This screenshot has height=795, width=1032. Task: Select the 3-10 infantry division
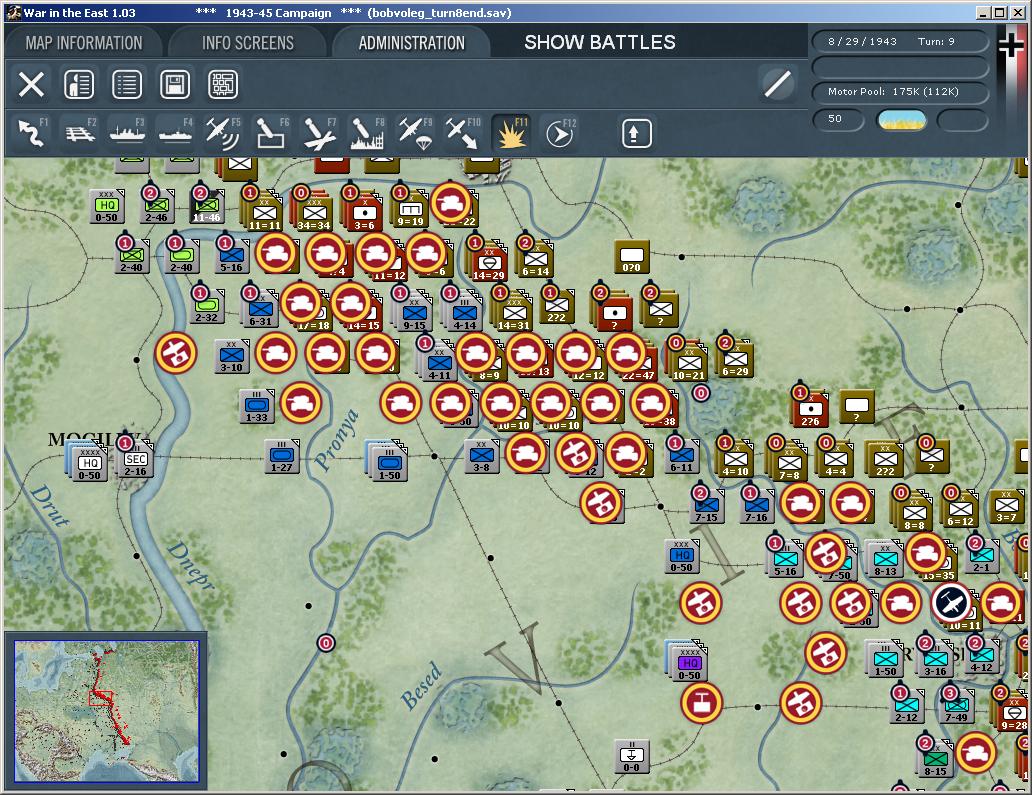232,357
